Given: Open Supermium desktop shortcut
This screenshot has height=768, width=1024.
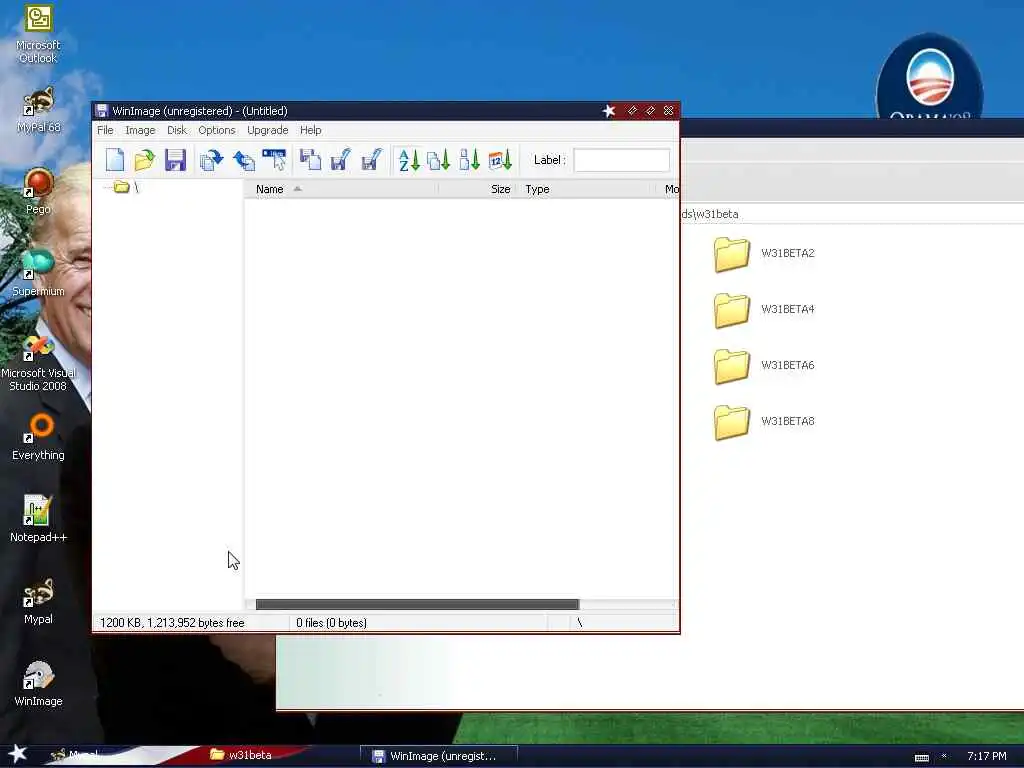Looking at the screenshot, I should point(38,274).
